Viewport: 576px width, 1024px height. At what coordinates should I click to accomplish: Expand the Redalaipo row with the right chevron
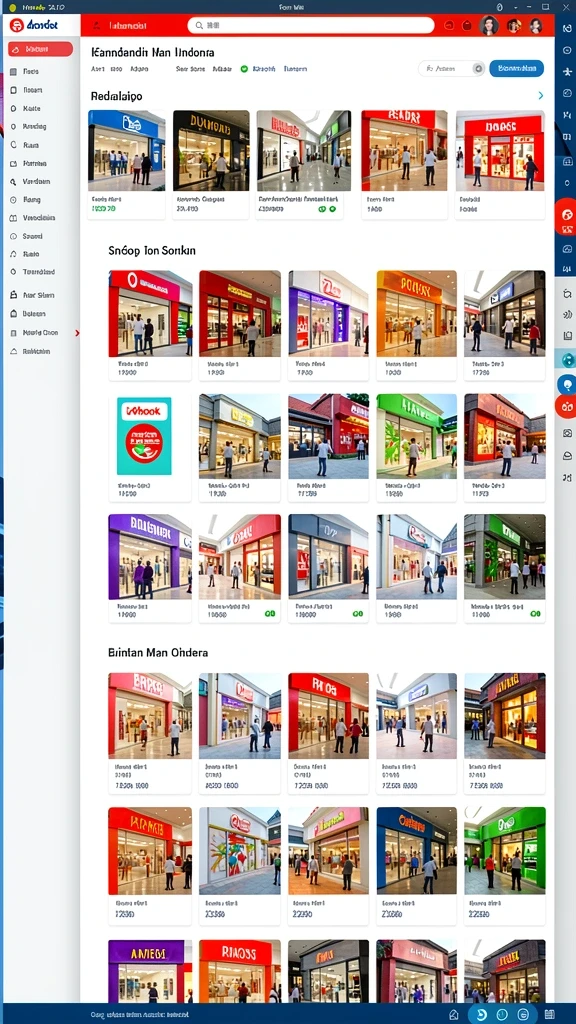[x=541, y=95]
